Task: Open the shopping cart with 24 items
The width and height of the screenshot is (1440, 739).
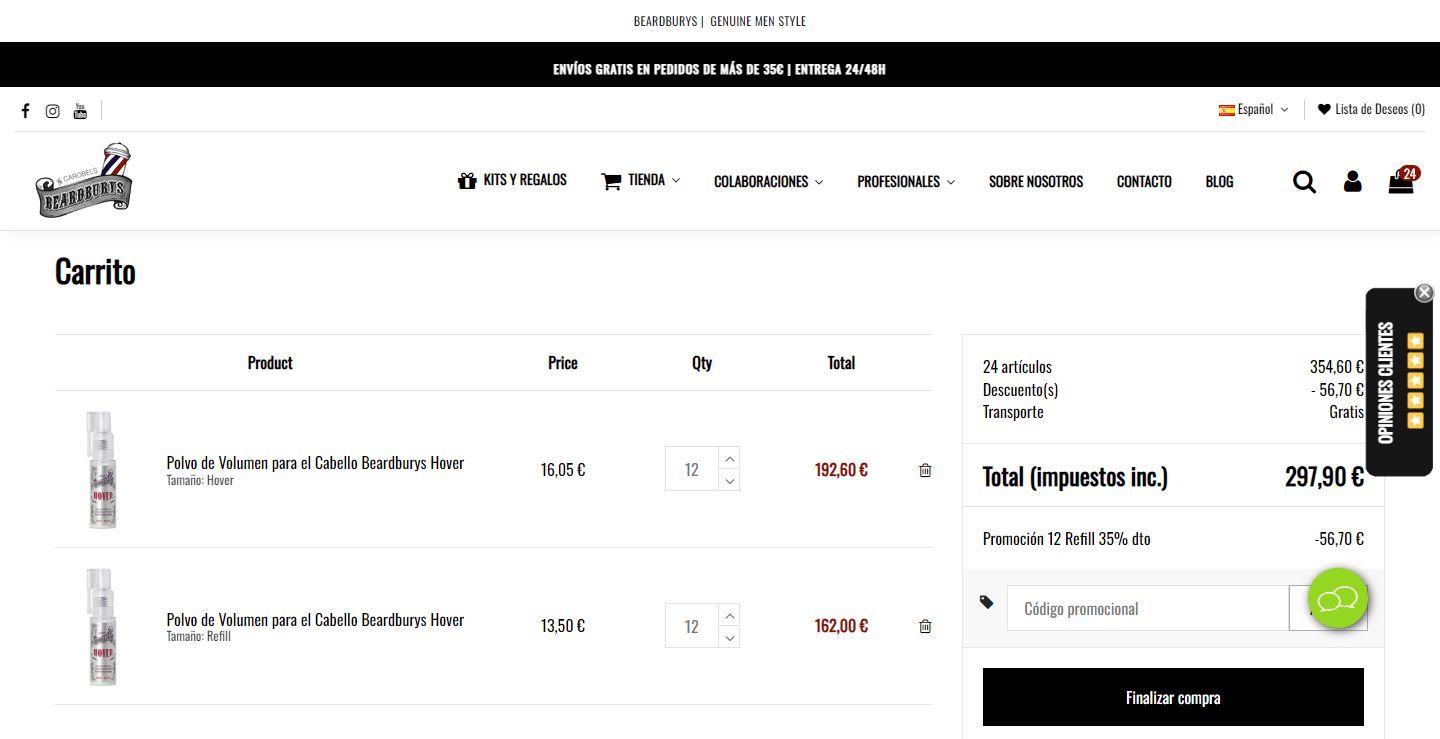Action: point(1402,182)
